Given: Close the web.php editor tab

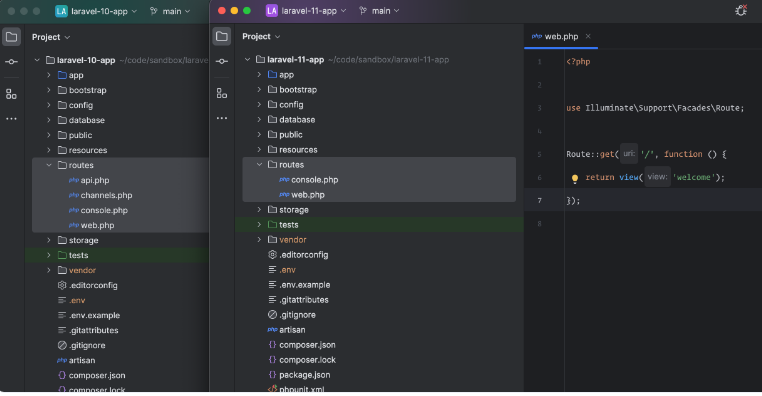Looking at the screenshot, I should click(x=588, y=36).
